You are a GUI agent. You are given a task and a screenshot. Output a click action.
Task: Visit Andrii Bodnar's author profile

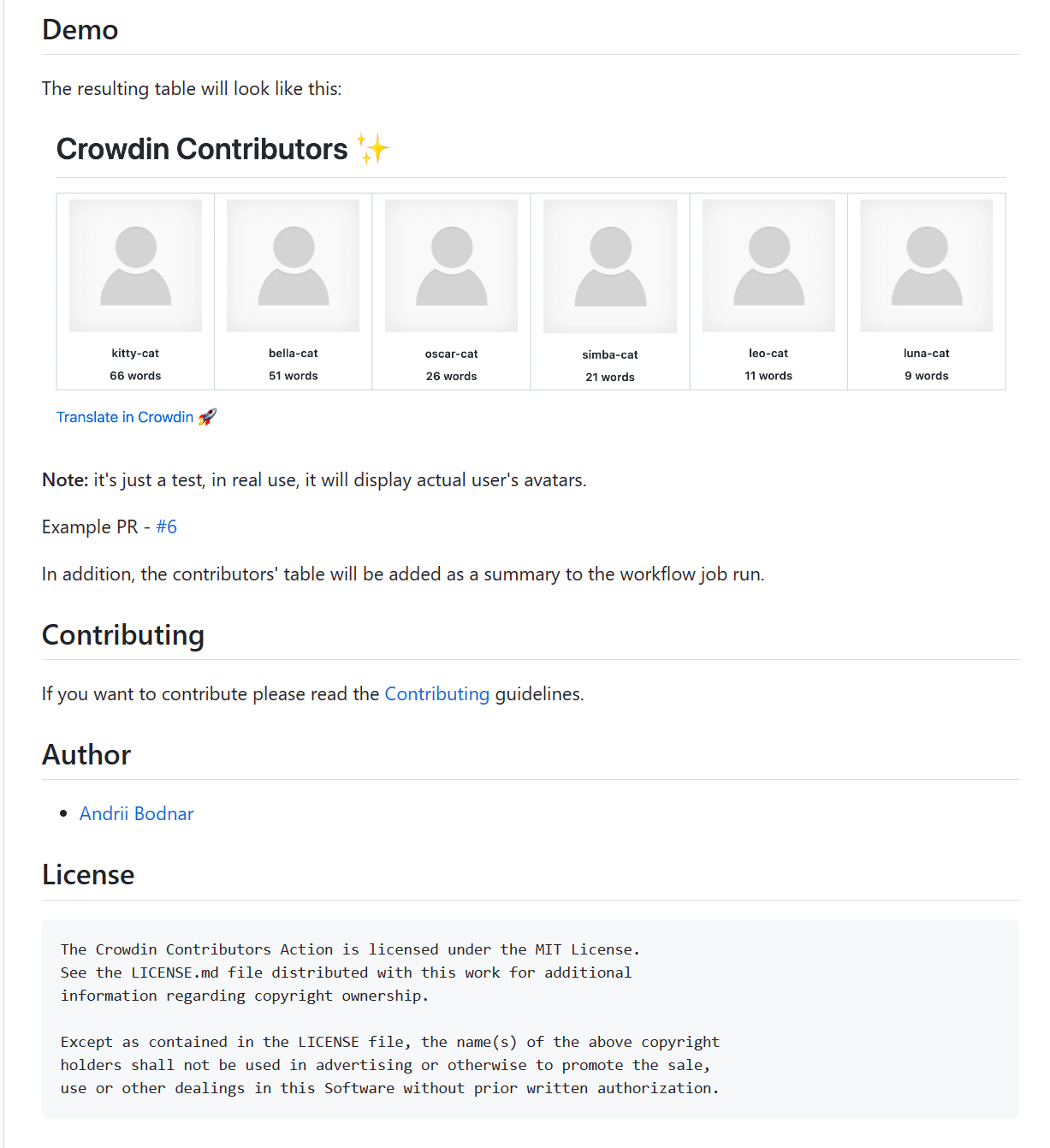(137, 813)
